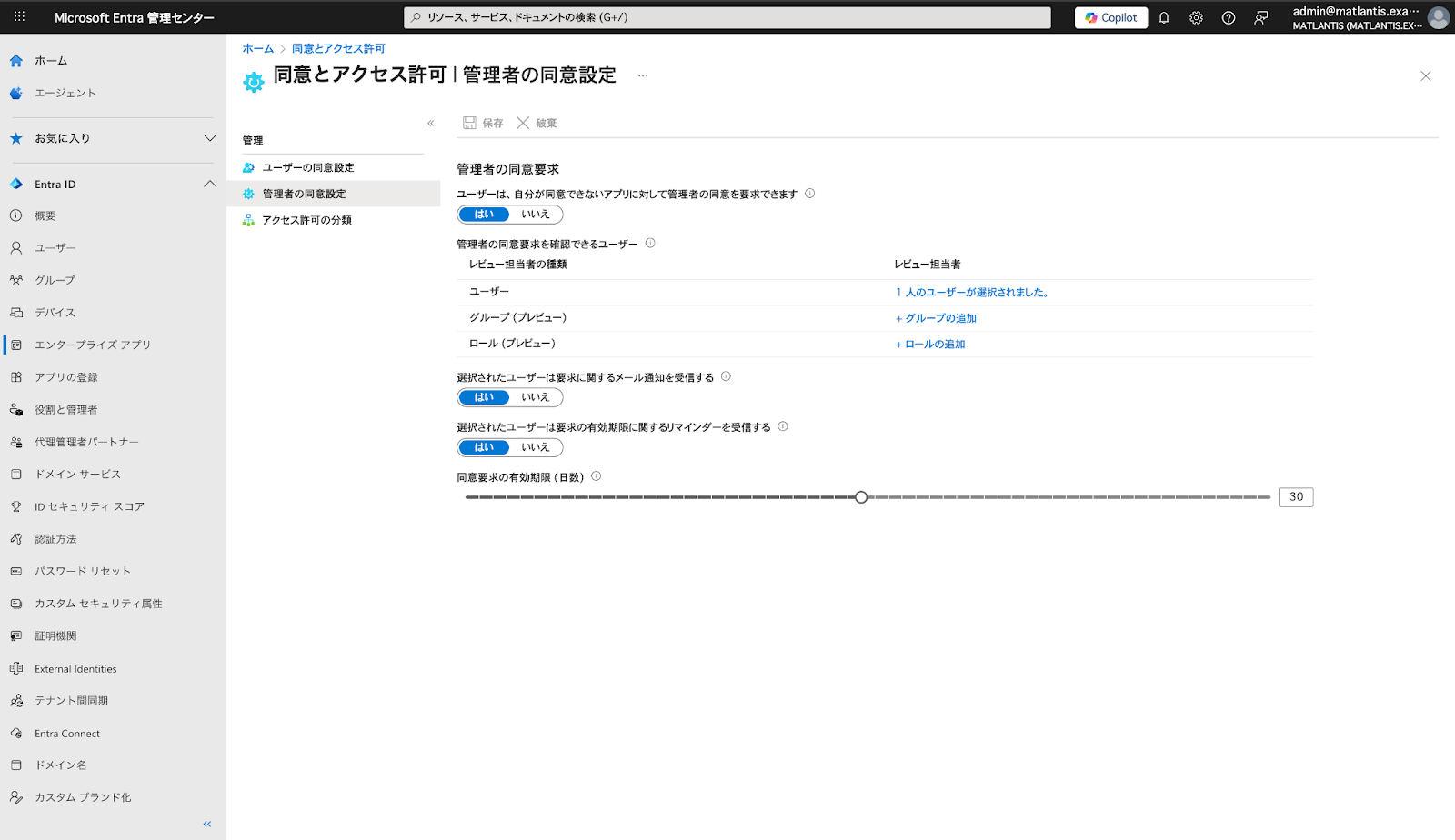The image size is (1455, 840).
Task: Click the help question mark icon
Action: (x=1229, y=18)
